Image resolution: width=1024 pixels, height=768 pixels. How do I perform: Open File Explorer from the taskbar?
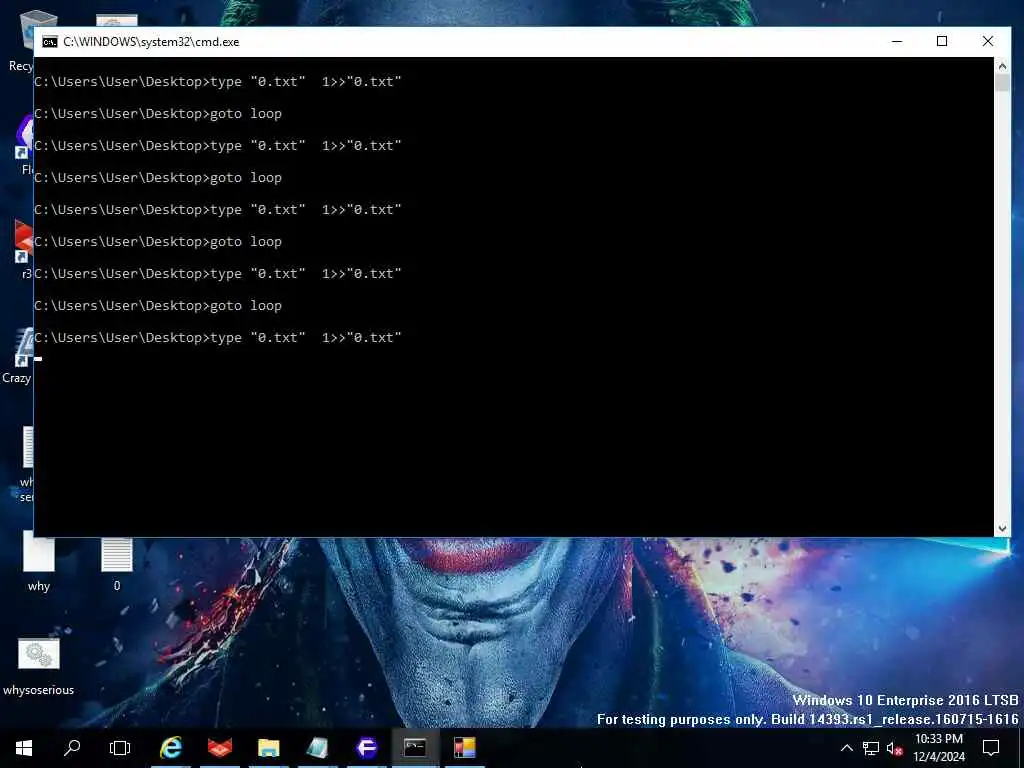(x=268, y=748)
